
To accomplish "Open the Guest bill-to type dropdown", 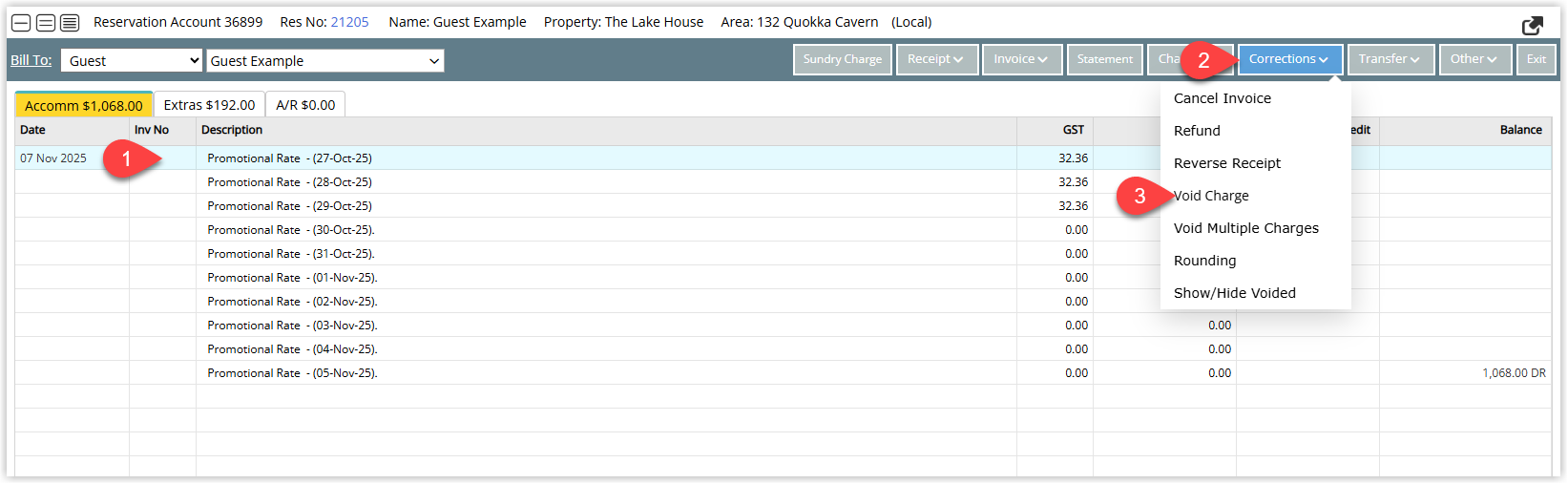I will click(132, 60).
